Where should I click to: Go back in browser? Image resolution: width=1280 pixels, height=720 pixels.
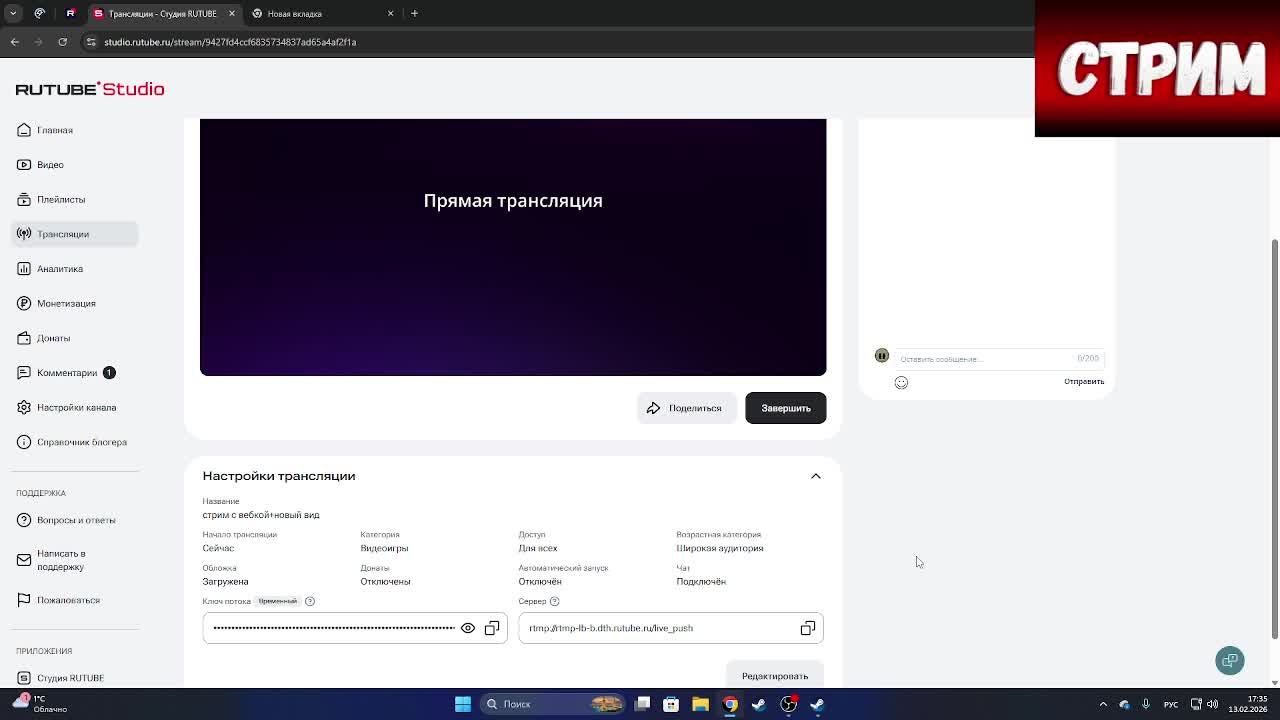coord(15,42)
